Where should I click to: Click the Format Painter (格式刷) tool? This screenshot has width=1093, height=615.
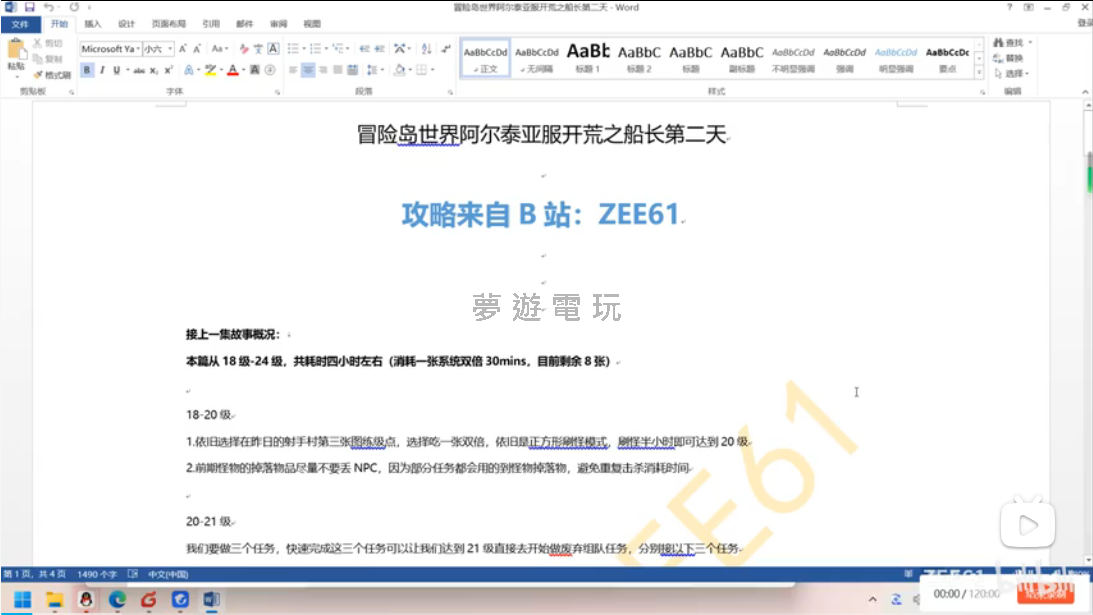click(52, 75)
